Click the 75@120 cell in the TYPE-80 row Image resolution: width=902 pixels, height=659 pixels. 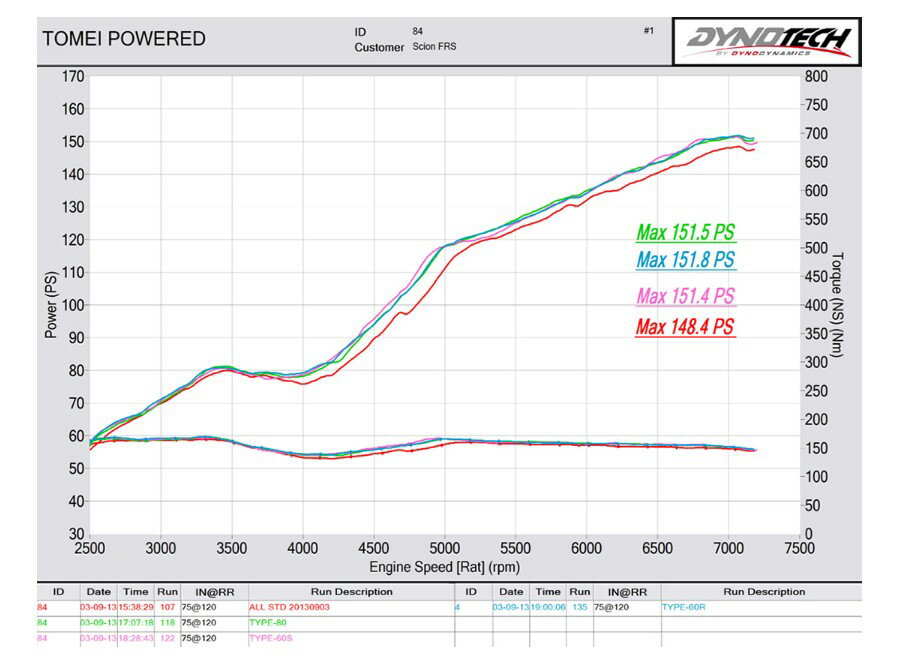tap(199, 623)
